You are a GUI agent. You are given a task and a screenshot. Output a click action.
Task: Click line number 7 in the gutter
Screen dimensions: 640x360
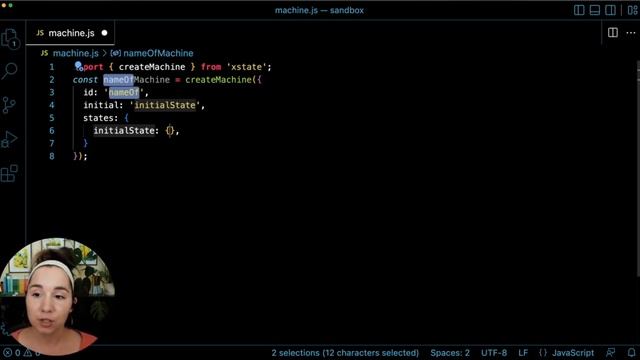tap(52, 143)
